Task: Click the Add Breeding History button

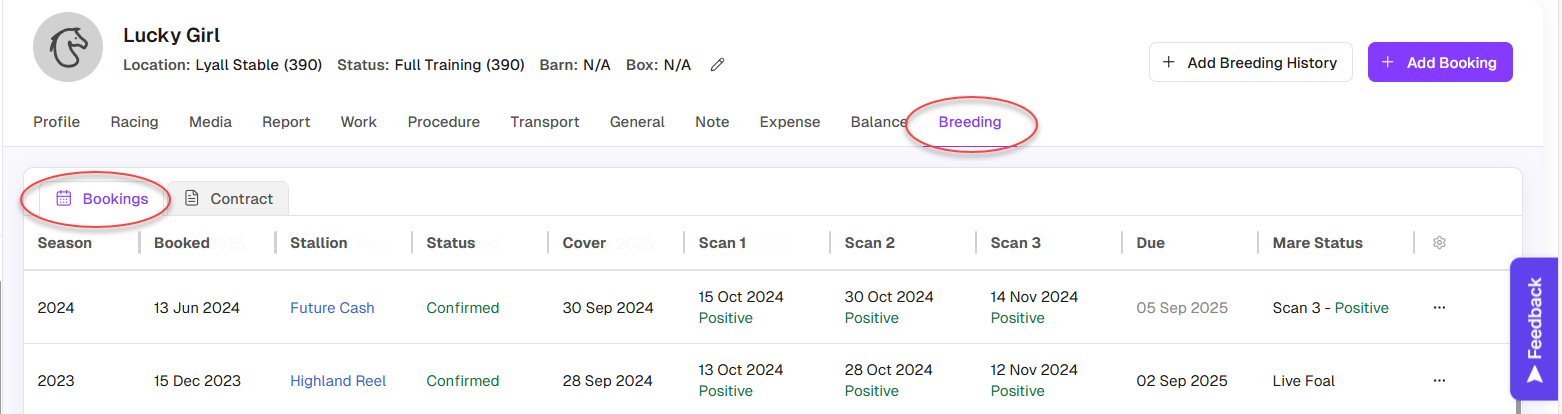Action: (x=1250, y=62)
